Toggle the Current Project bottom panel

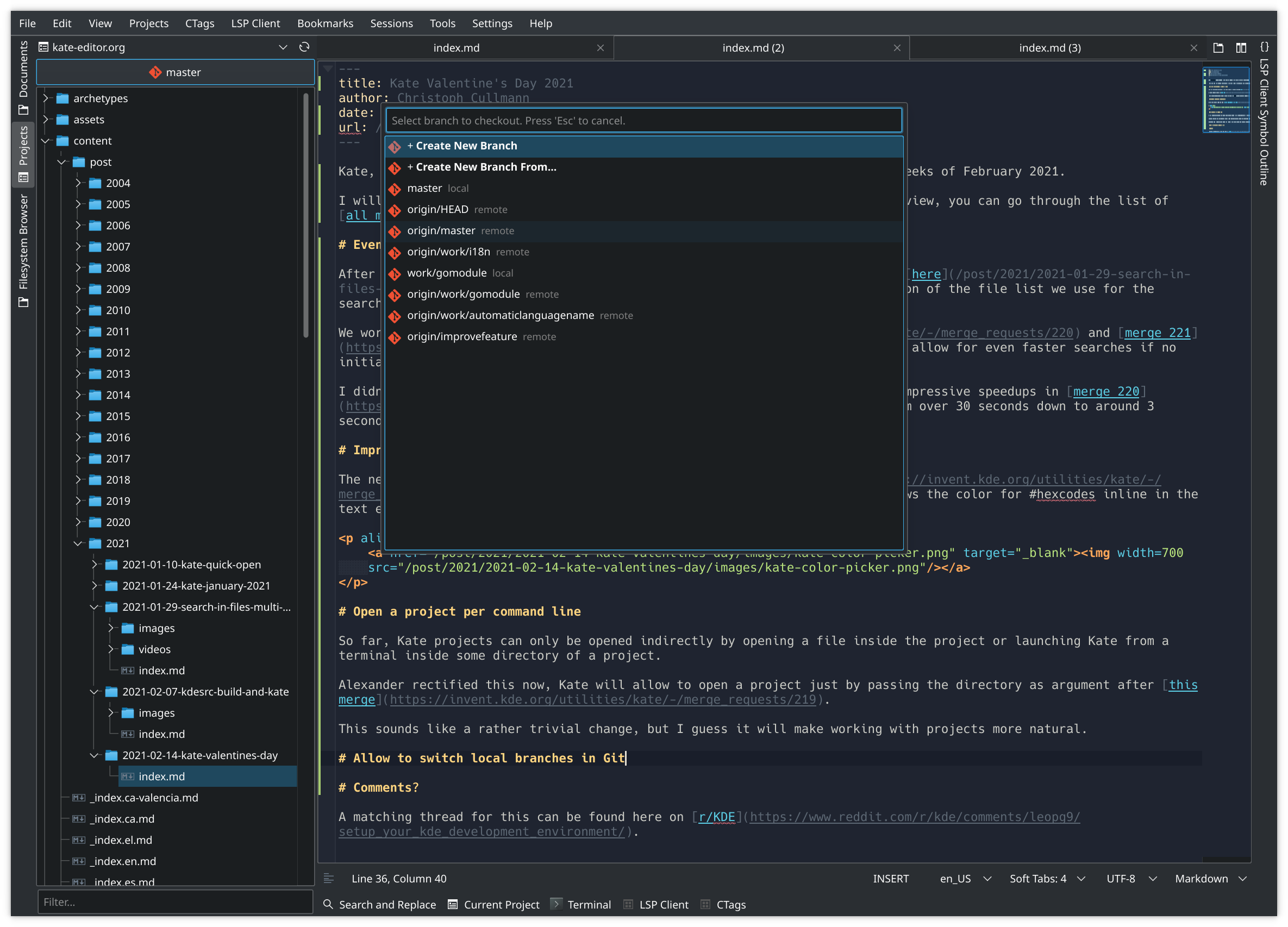493,904
